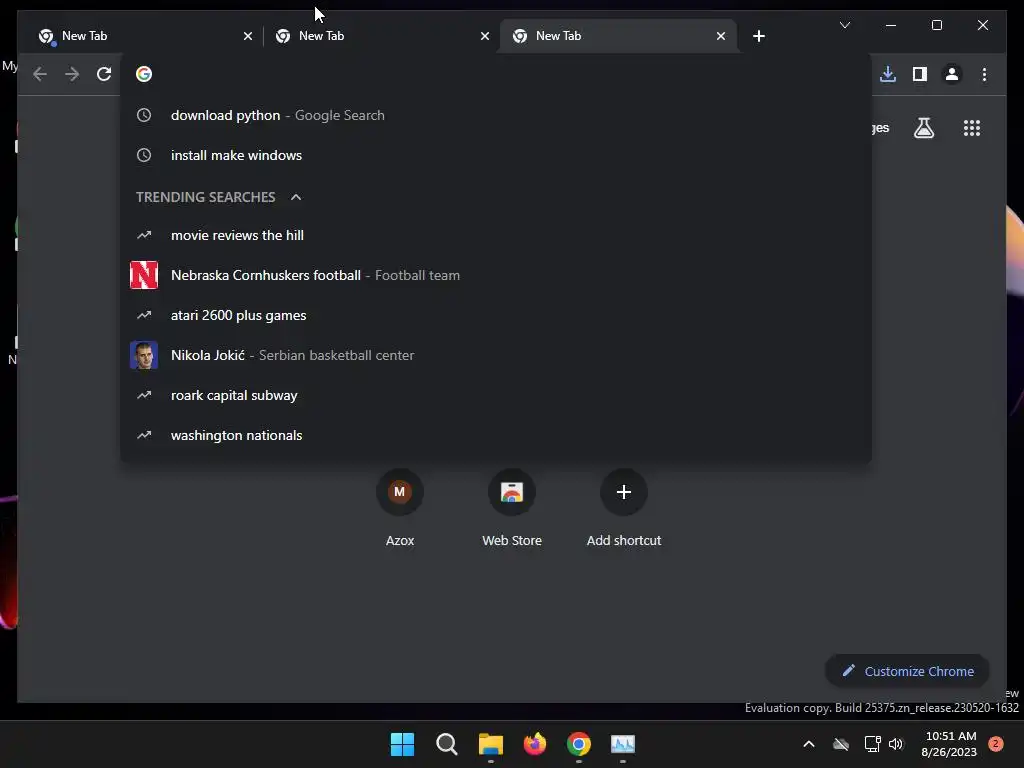Open the Azox shortcut

pyautogui.click(x=400, y=508)
